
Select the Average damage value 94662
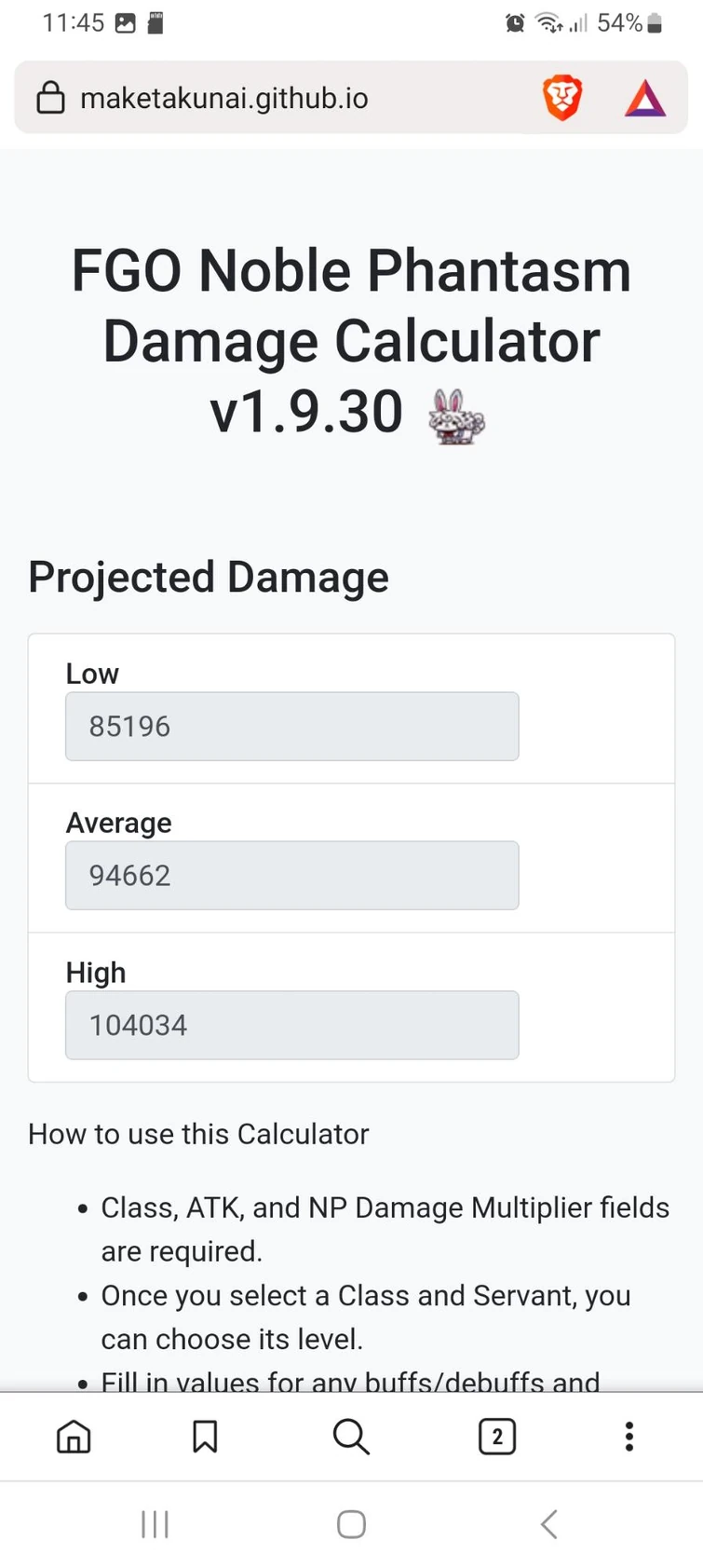tap(291, 876)
